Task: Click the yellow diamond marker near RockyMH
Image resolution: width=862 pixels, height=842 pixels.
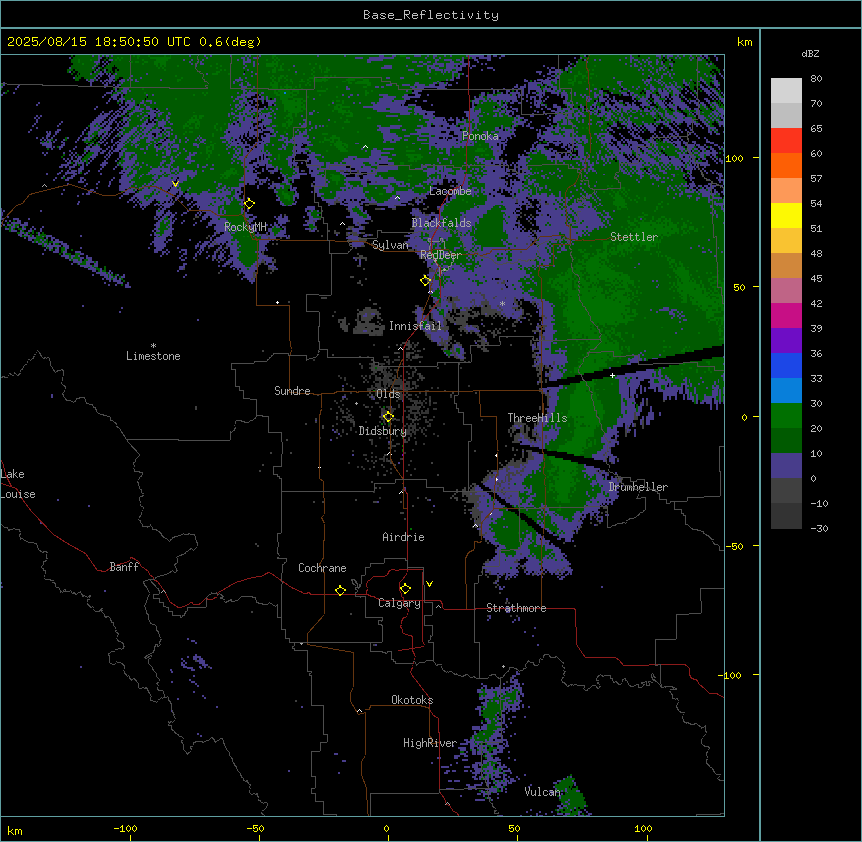Action: (250, 204)
